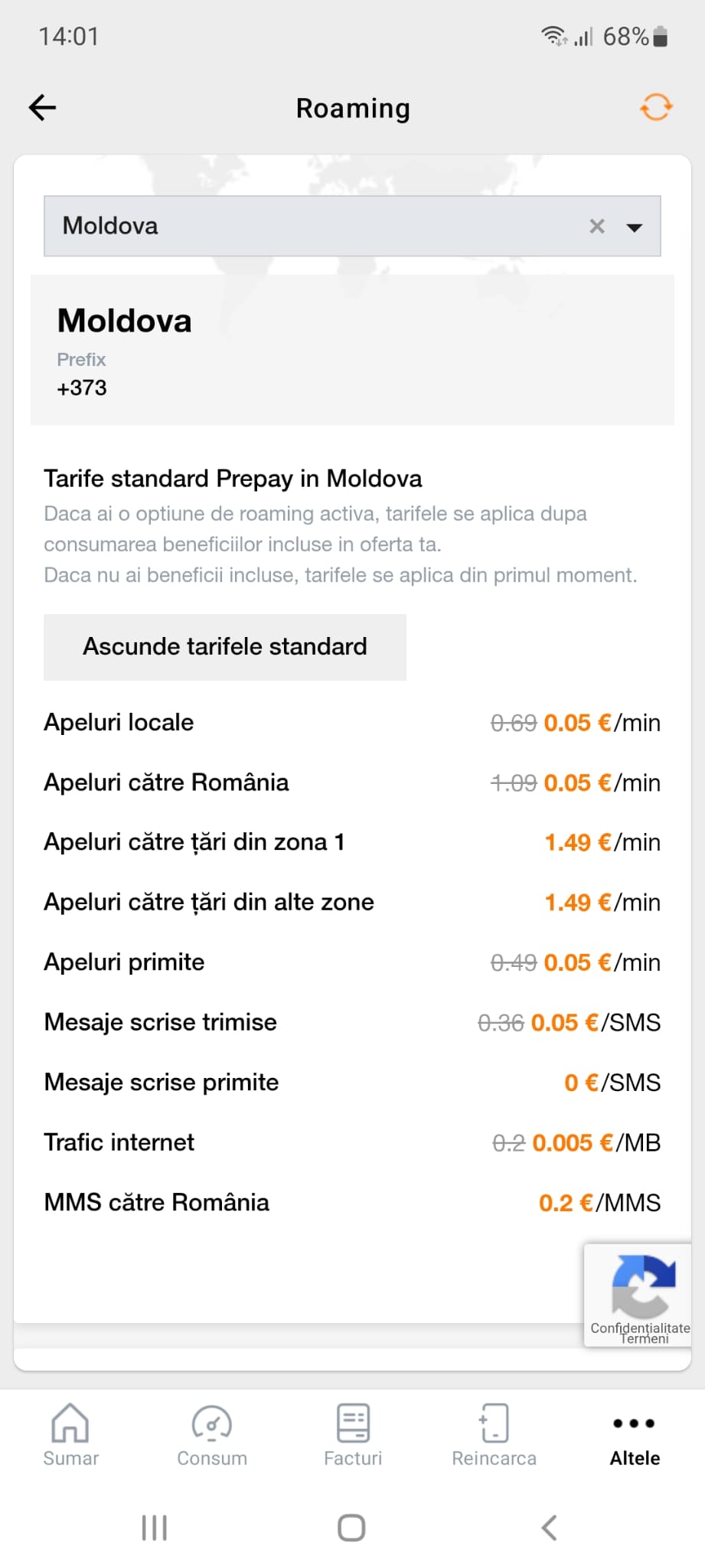Image resolution: width=705 pixels, height=1568 pixels.
Task: Open the Sumar home tab
Action: tap(70, 1435)
